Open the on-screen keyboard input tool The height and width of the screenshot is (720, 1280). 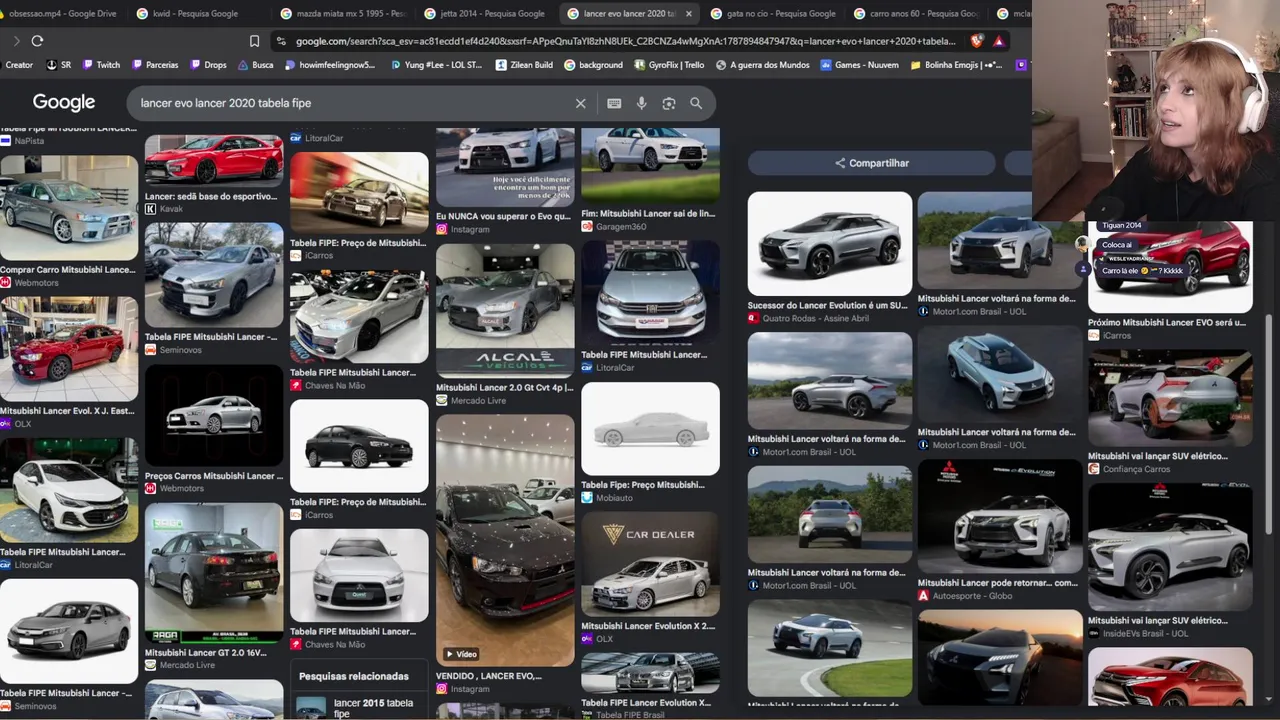pyautogui.click(x=614, y=103)
